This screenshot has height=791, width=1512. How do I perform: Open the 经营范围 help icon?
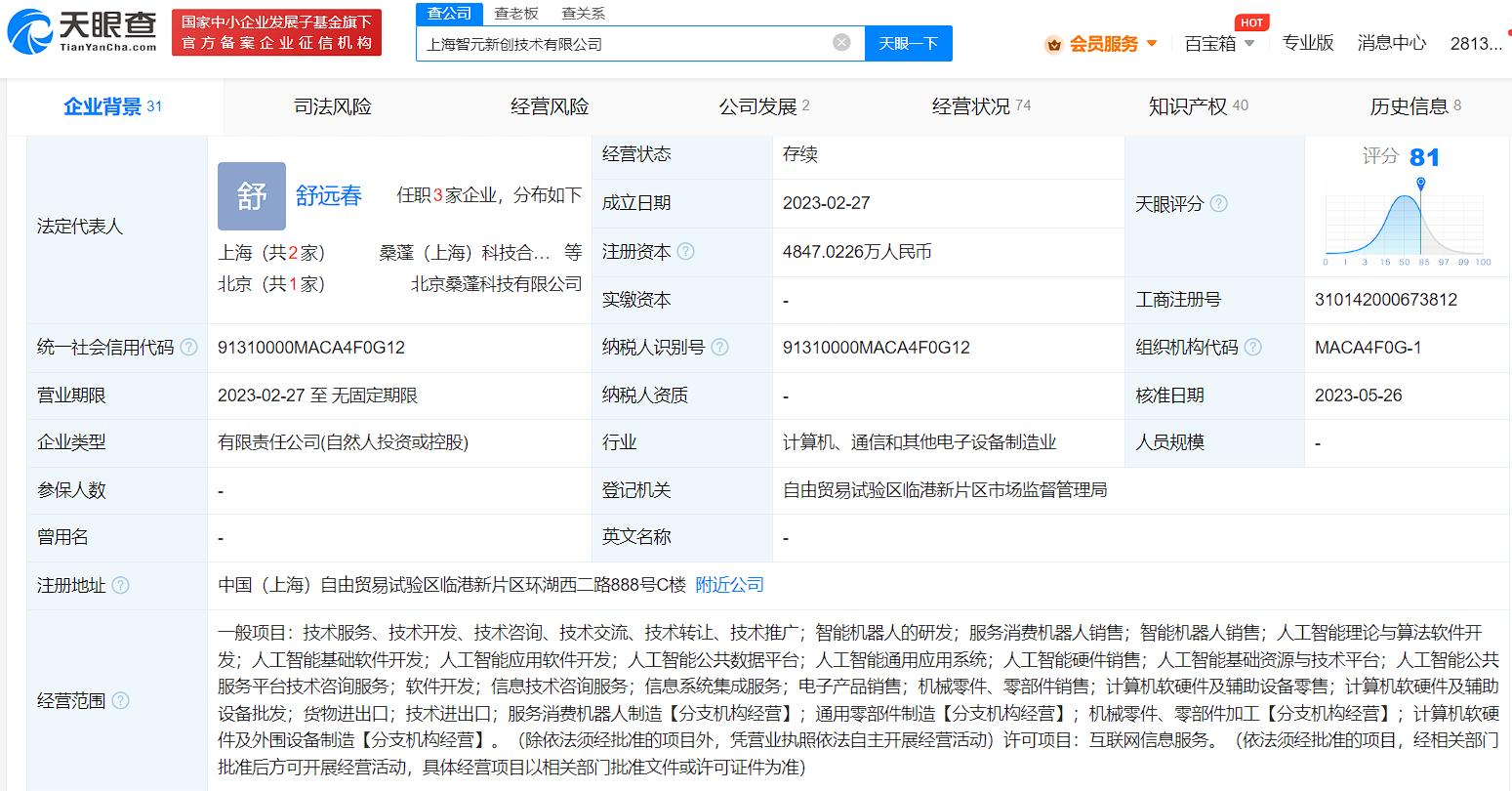pyautogui.click(x=120, y=700)
